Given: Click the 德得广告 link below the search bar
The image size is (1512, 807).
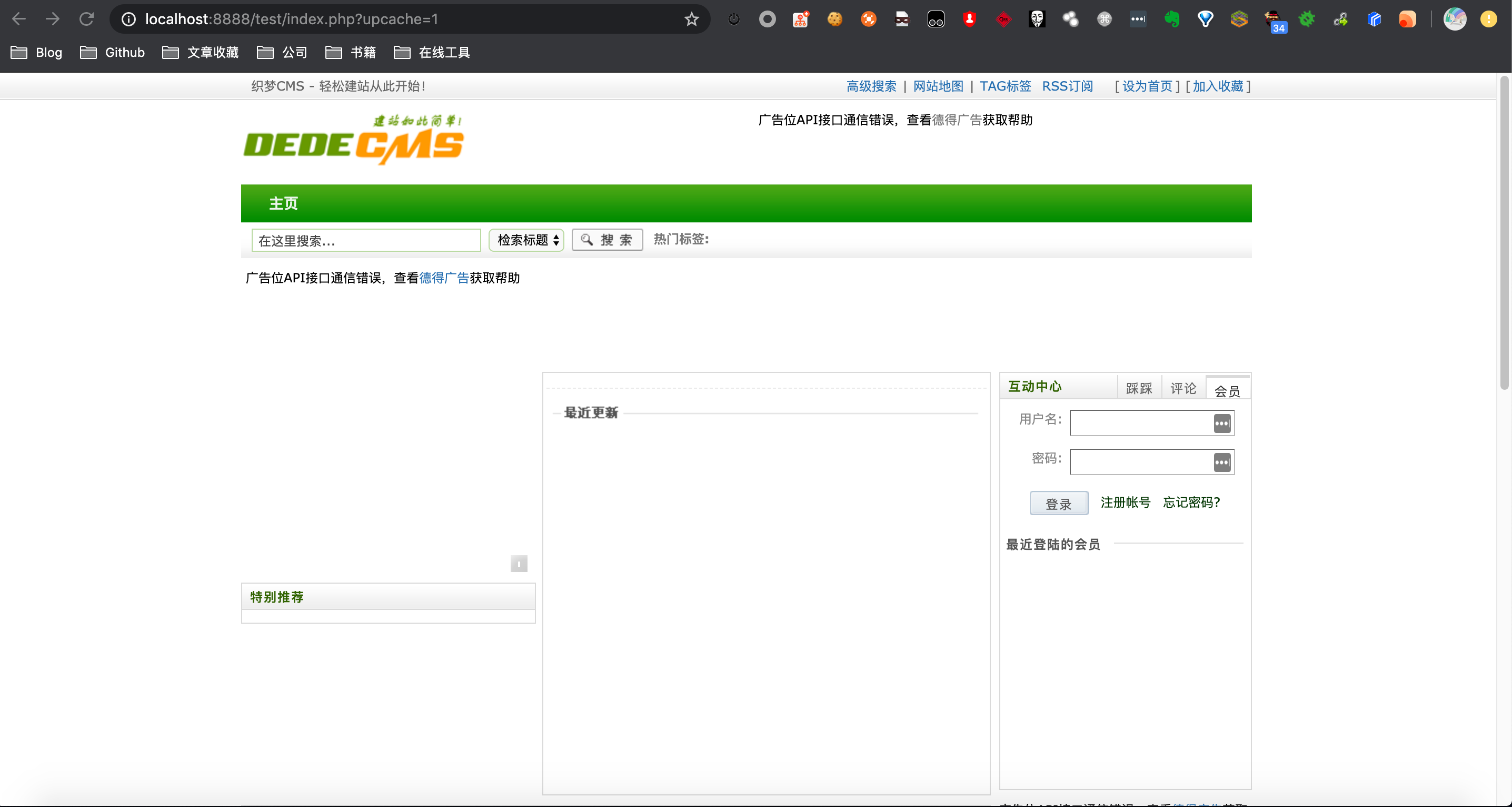Looking at the screenshot, I should click(x=444, y=279).
